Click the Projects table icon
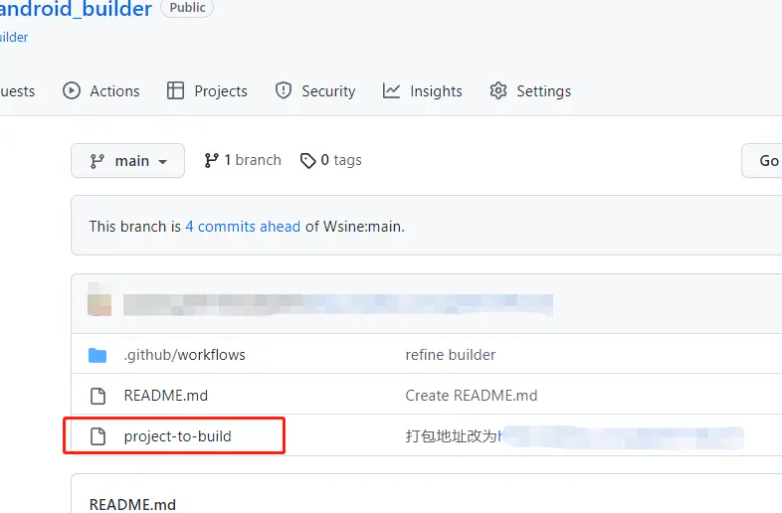 [x=175, y=91]
